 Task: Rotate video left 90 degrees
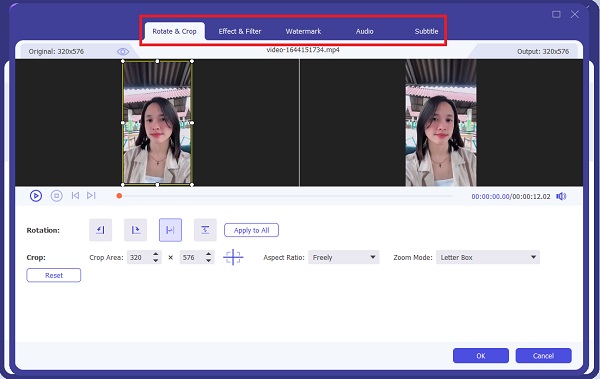(101, 230)
